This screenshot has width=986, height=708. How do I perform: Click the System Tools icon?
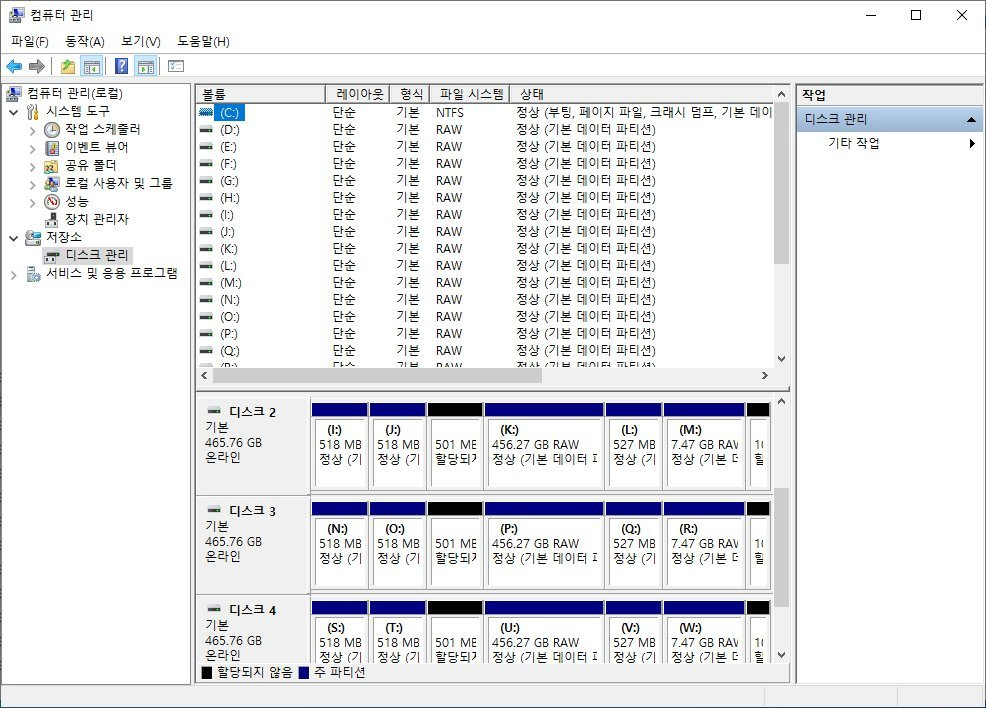[33, 112]
